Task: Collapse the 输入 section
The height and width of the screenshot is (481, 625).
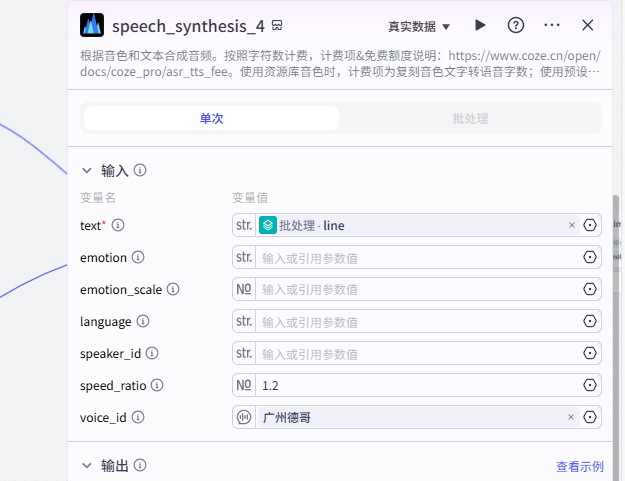Action: point(87,171)
